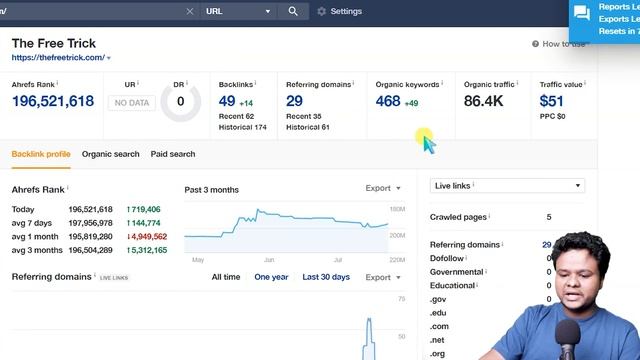Click Crawled pages value 5

pyautogui.click(x=549, y=217)
